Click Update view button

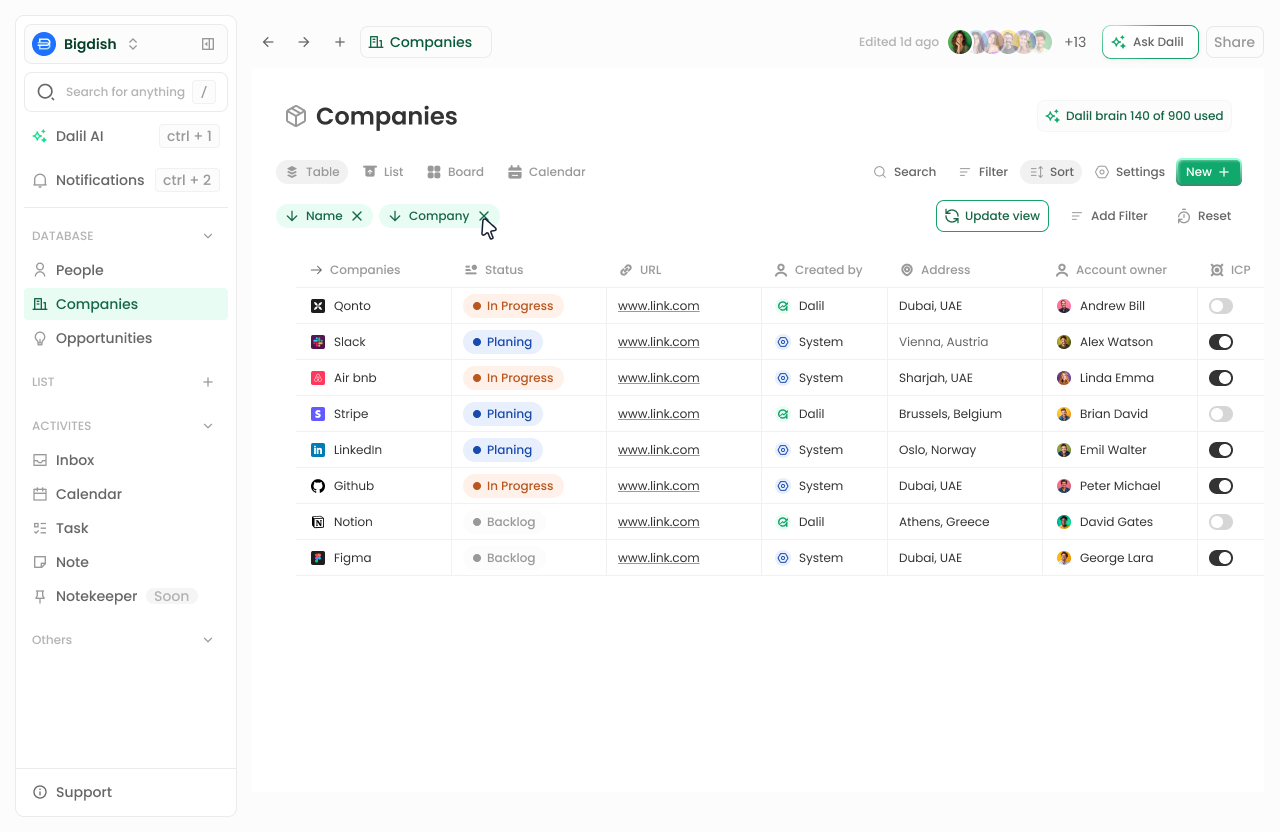992,216
